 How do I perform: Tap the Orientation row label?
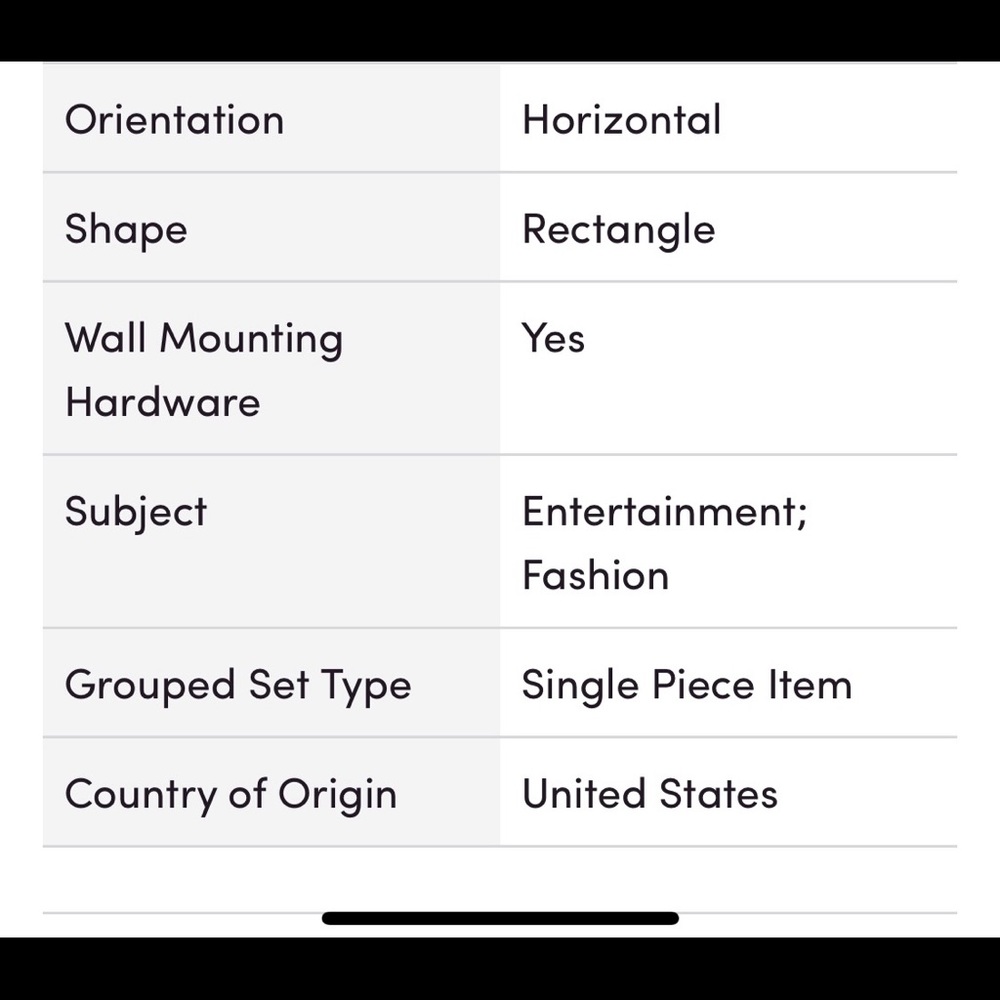coord(174,120)
